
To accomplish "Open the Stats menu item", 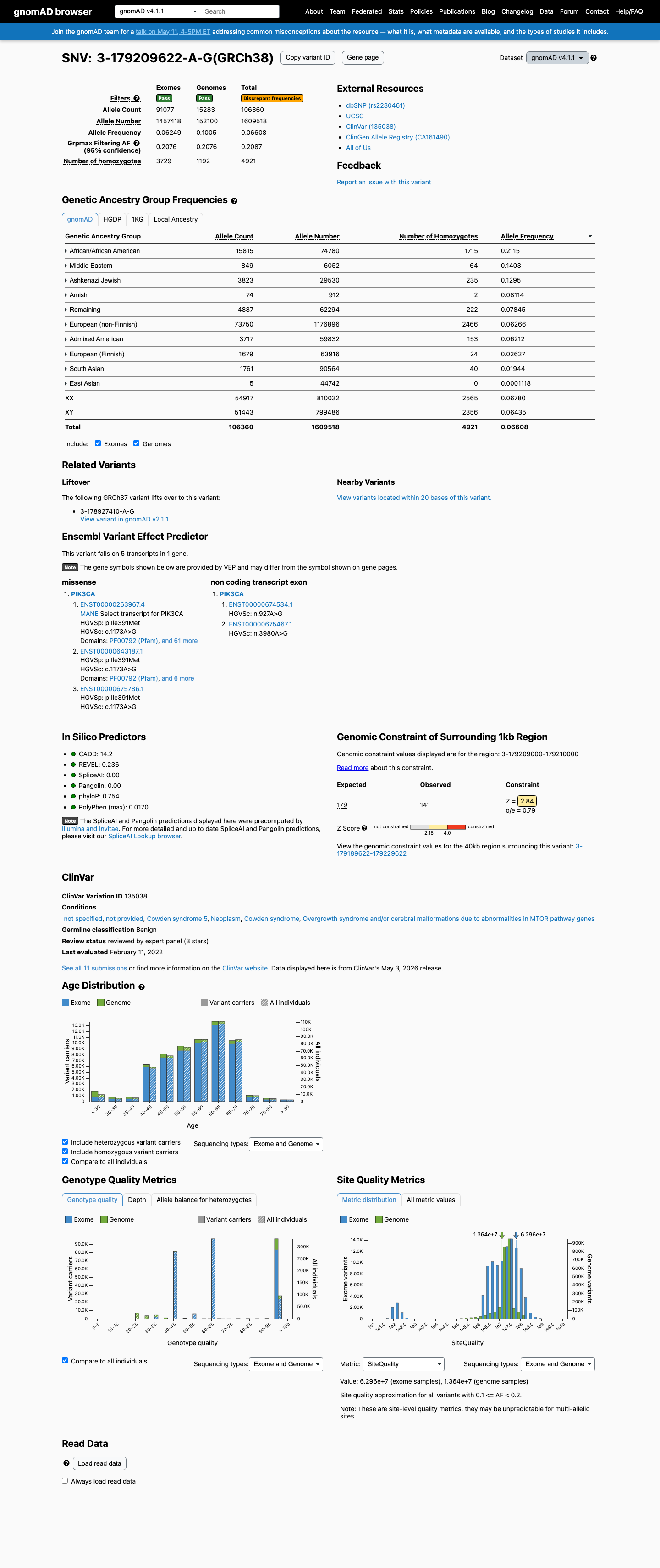I will [396, 11].
